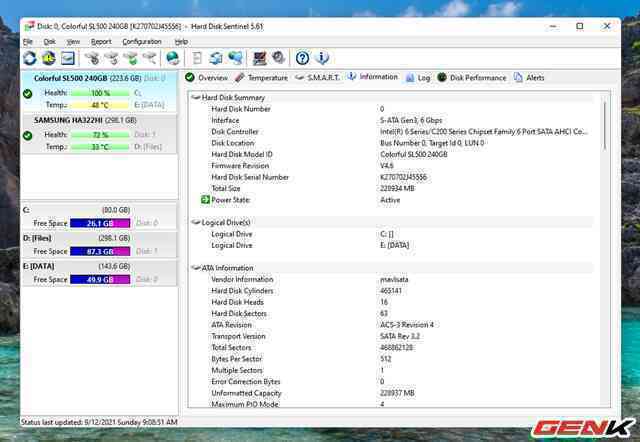Click the green status check beside Colorful SL500

coord(27,94)
